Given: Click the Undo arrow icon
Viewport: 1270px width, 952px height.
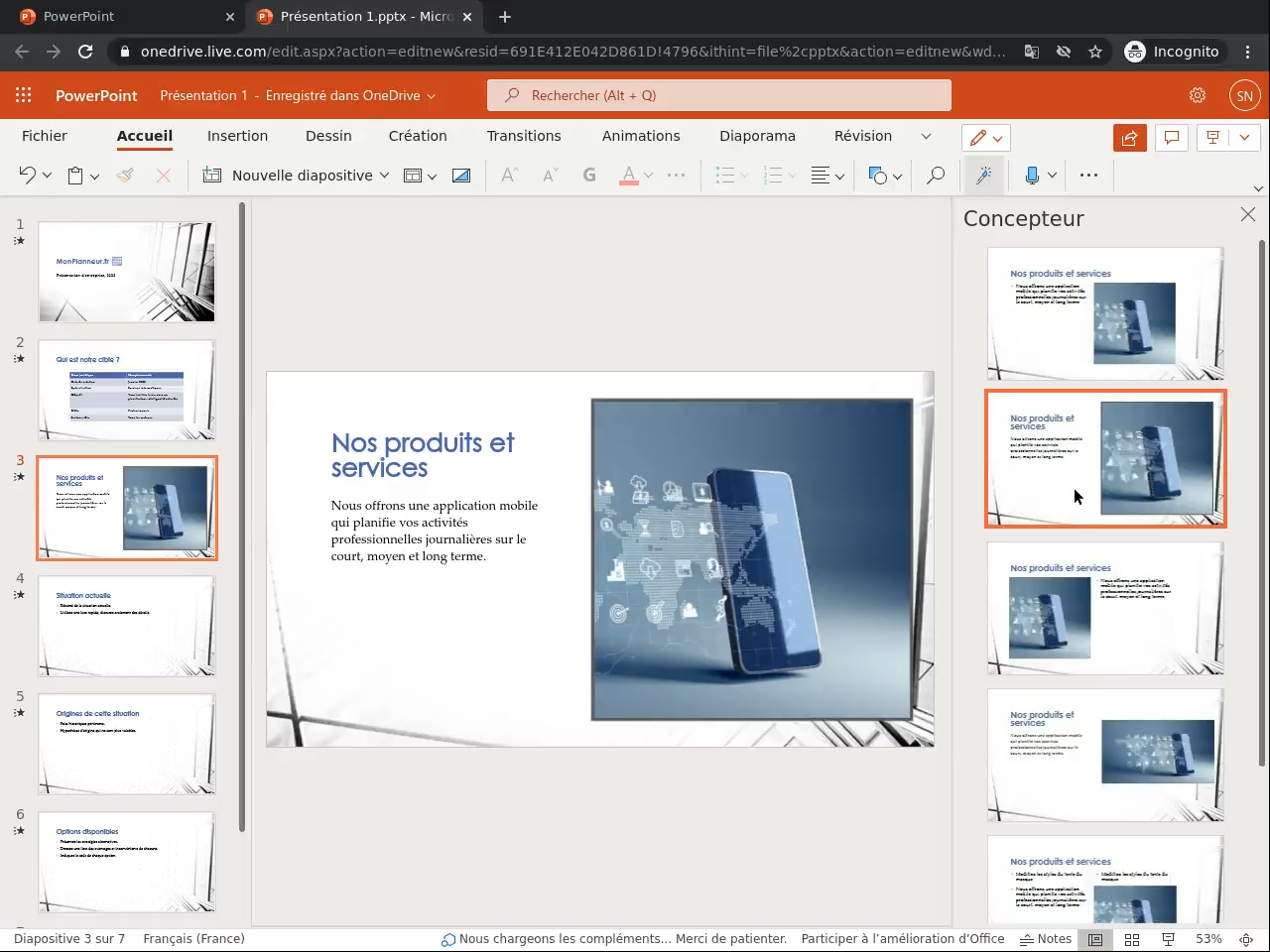Looking at the screenshot, I should coord(27,176).
